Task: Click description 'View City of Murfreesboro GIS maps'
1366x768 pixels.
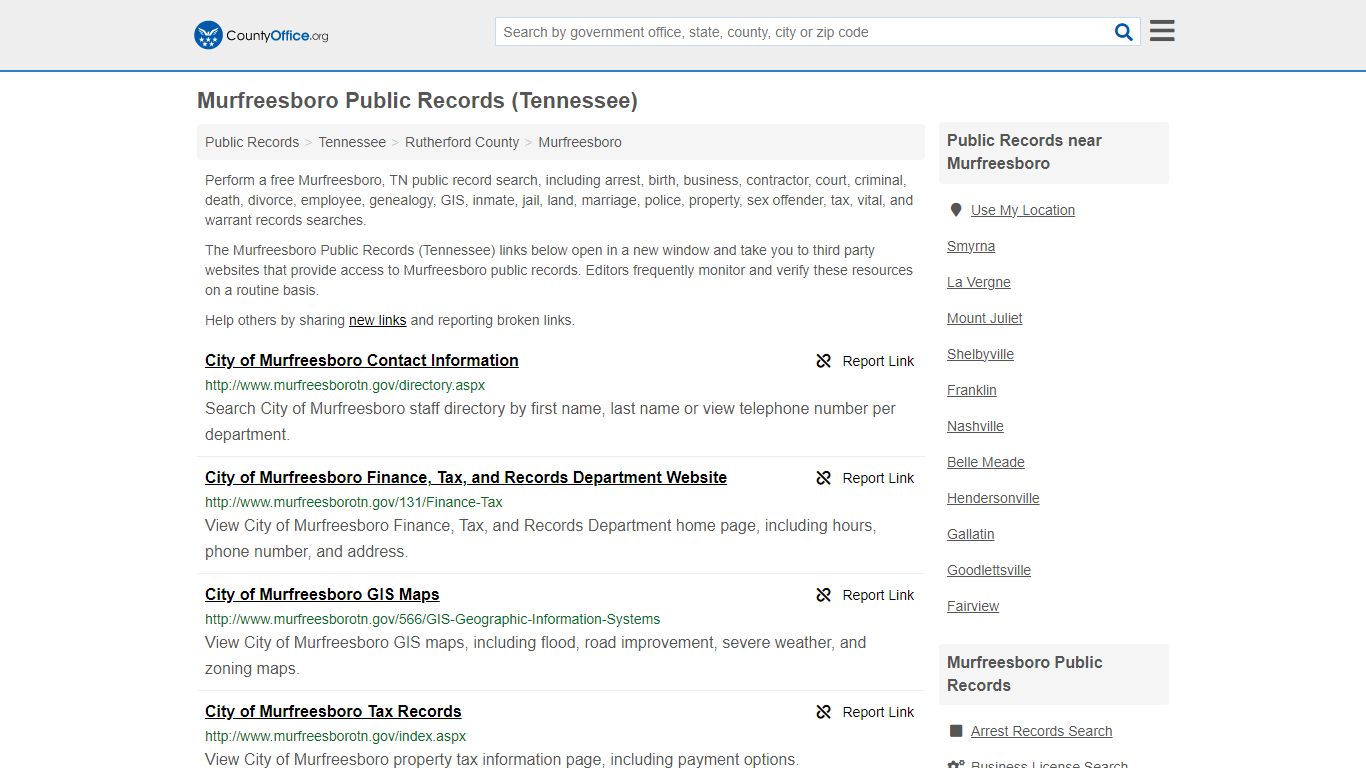Action: tap(536, 655)
